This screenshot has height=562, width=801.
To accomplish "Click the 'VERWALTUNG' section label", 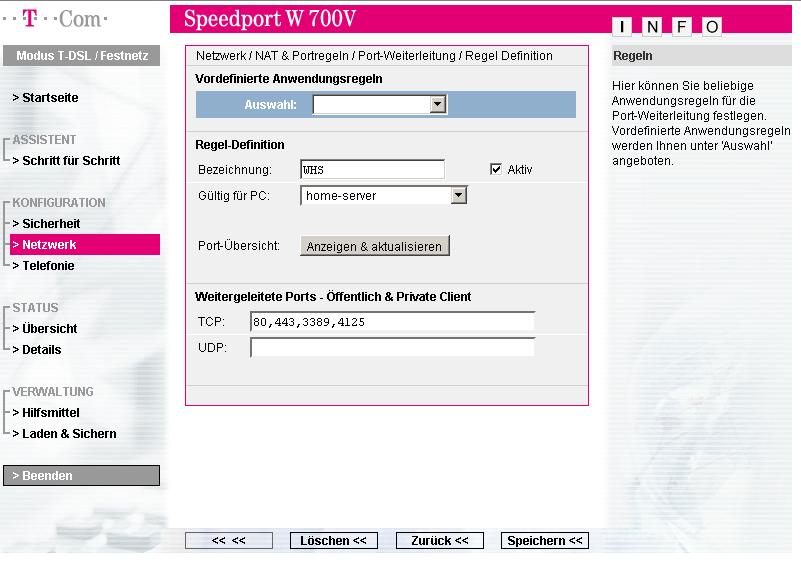I will [x=53, y=392].
